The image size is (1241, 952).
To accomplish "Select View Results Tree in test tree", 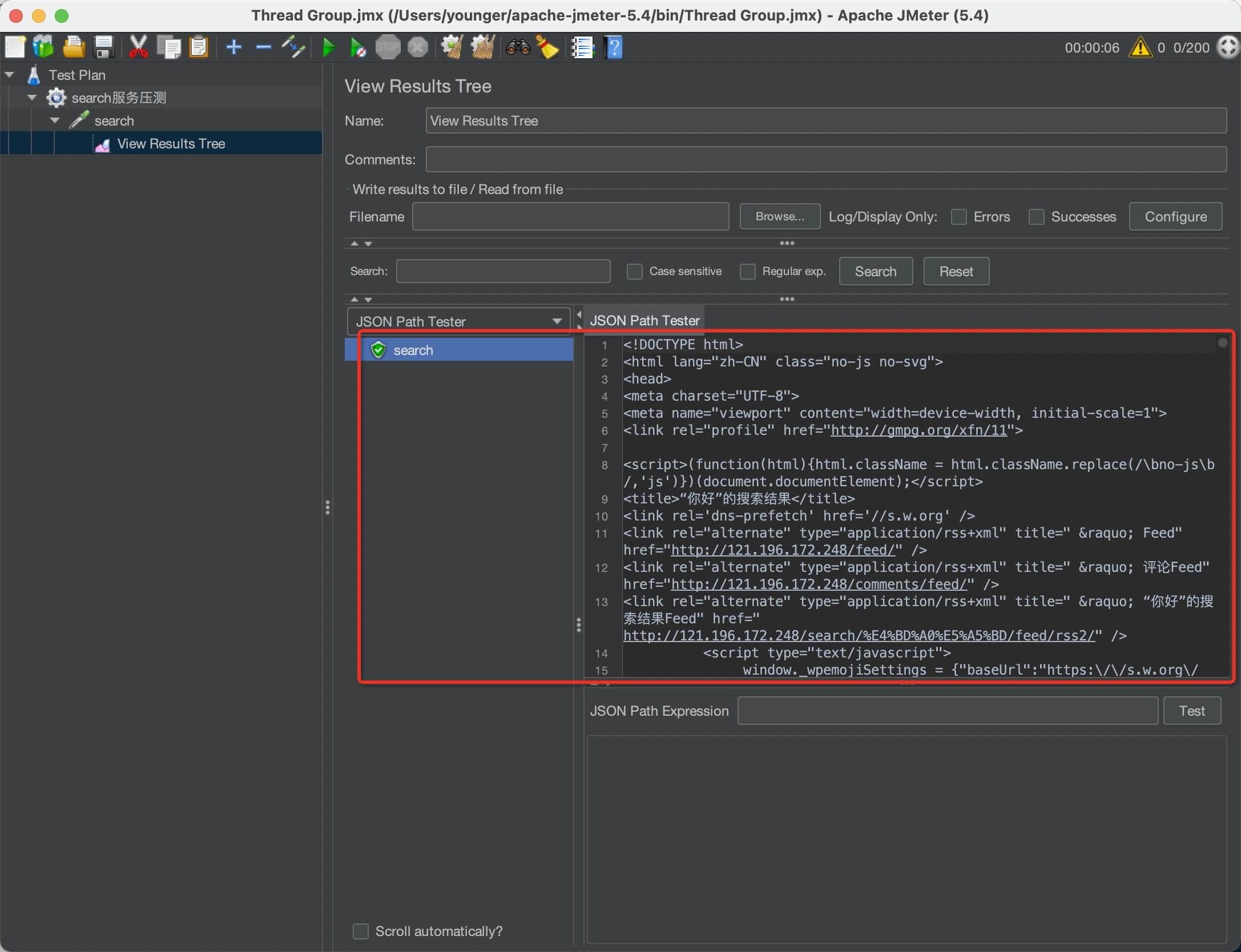I will (x=171, y=143).
